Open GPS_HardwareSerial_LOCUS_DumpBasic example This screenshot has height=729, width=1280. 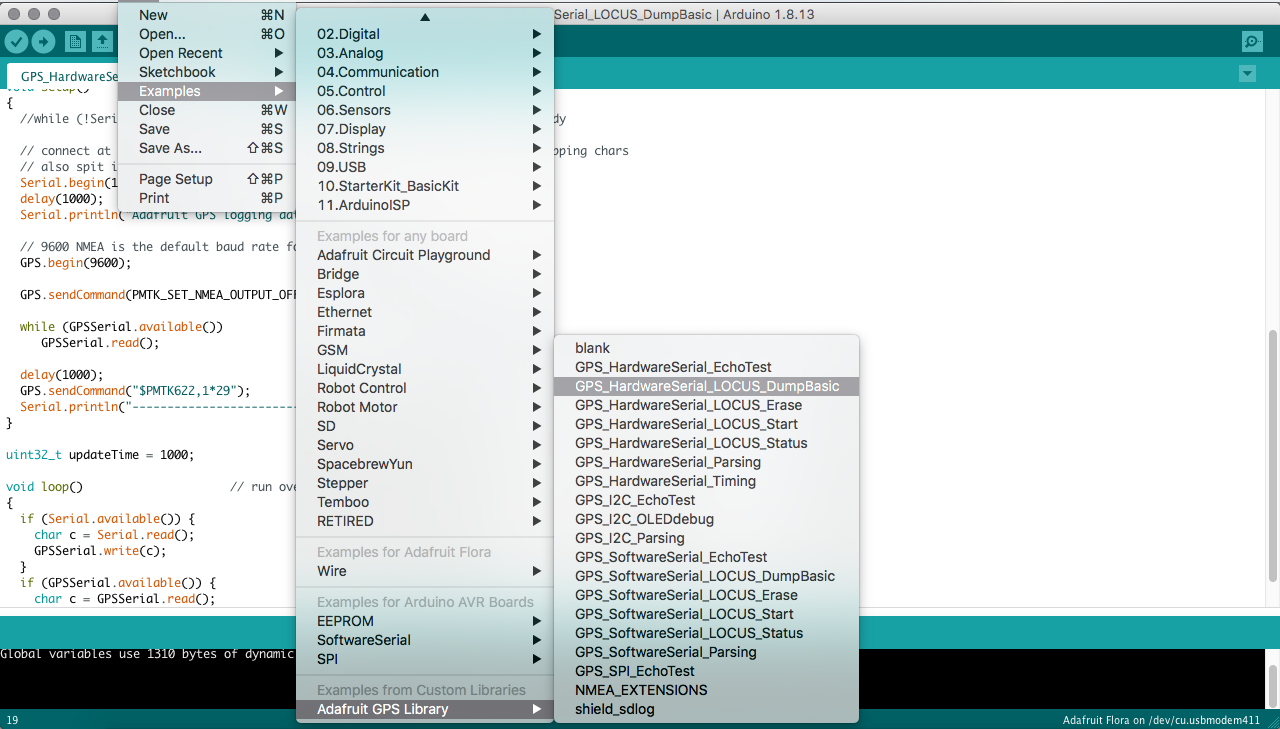pos(706,386)
